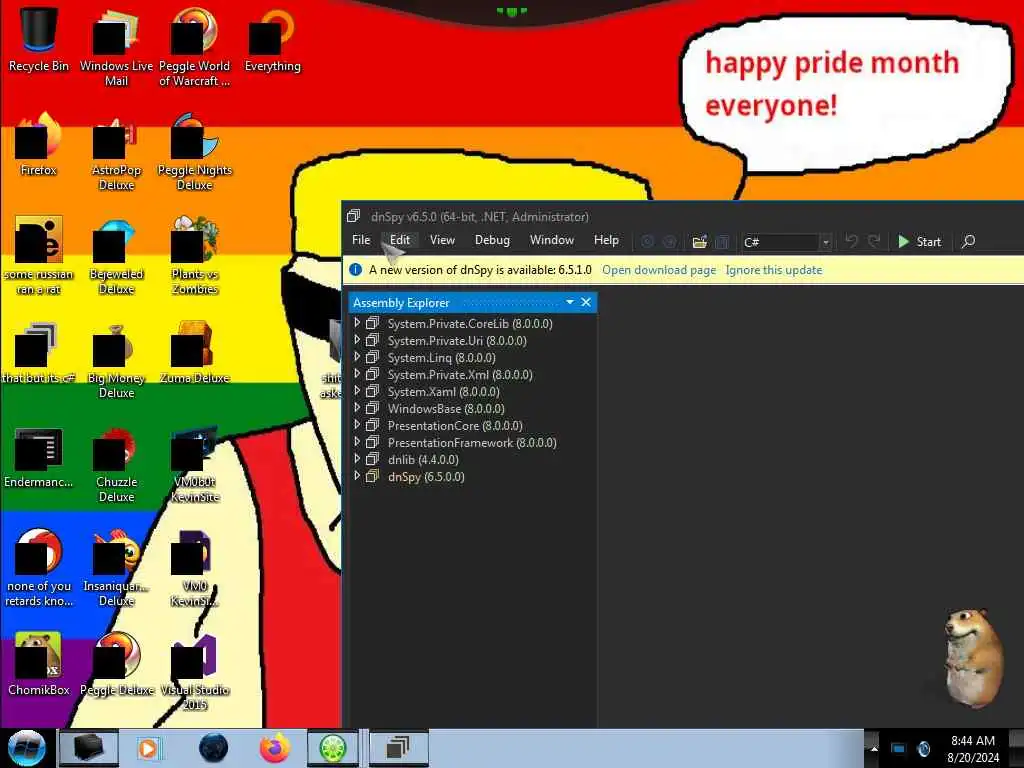Image resolution: width=1024 pixels, height=768 pixels.
Task: Click Ignore this update link
Action: point(774,270)
